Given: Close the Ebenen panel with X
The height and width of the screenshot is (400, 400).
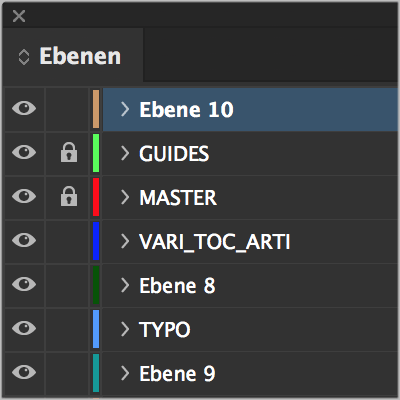Looking at the screenshot, I should pyautogui.click(x=19, y=16).
